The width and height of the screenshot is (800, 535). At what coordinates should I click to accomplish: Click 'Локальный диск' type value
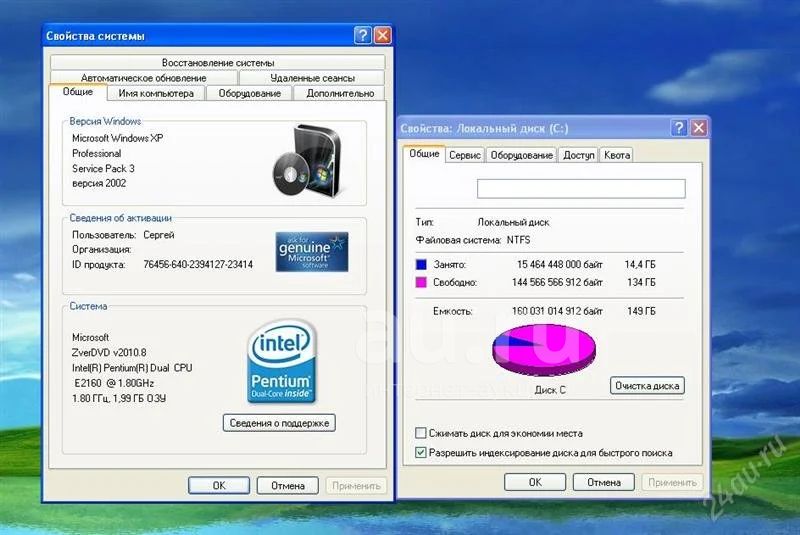tap(513, 222)
